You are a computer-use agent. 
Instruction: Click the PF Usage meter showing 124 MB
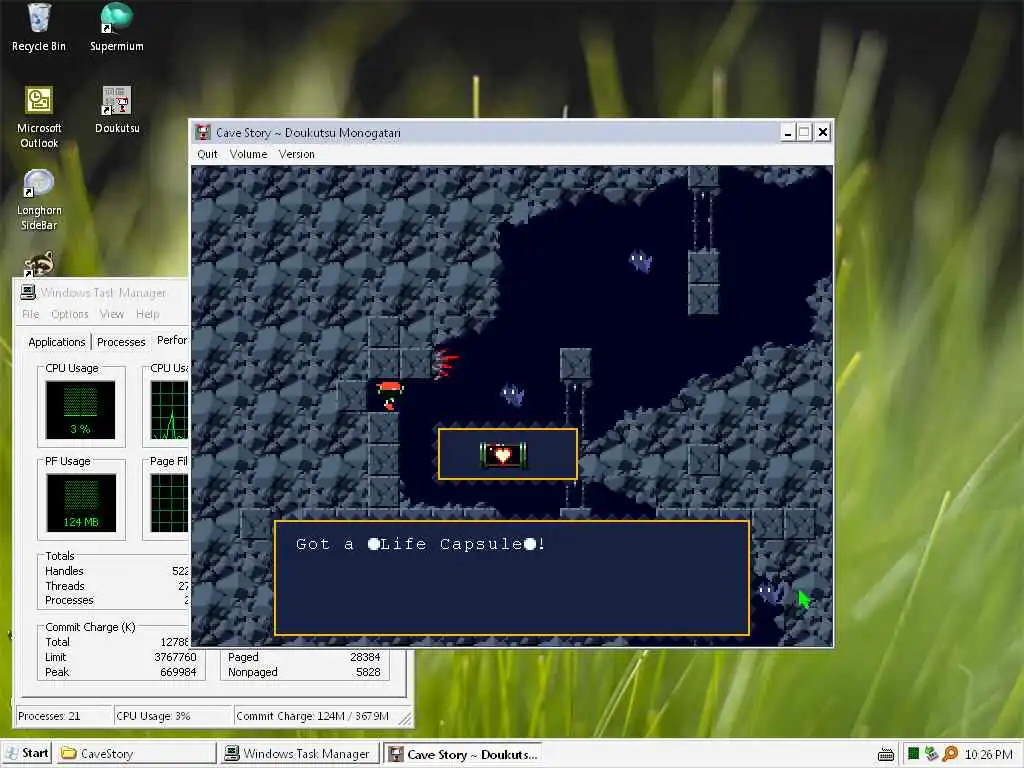tap(81, 502)
